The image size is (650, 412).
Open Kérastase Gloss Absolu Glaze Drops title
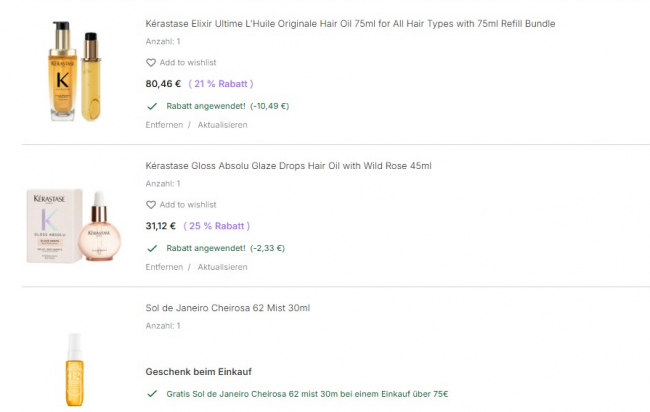click(288, 166)
